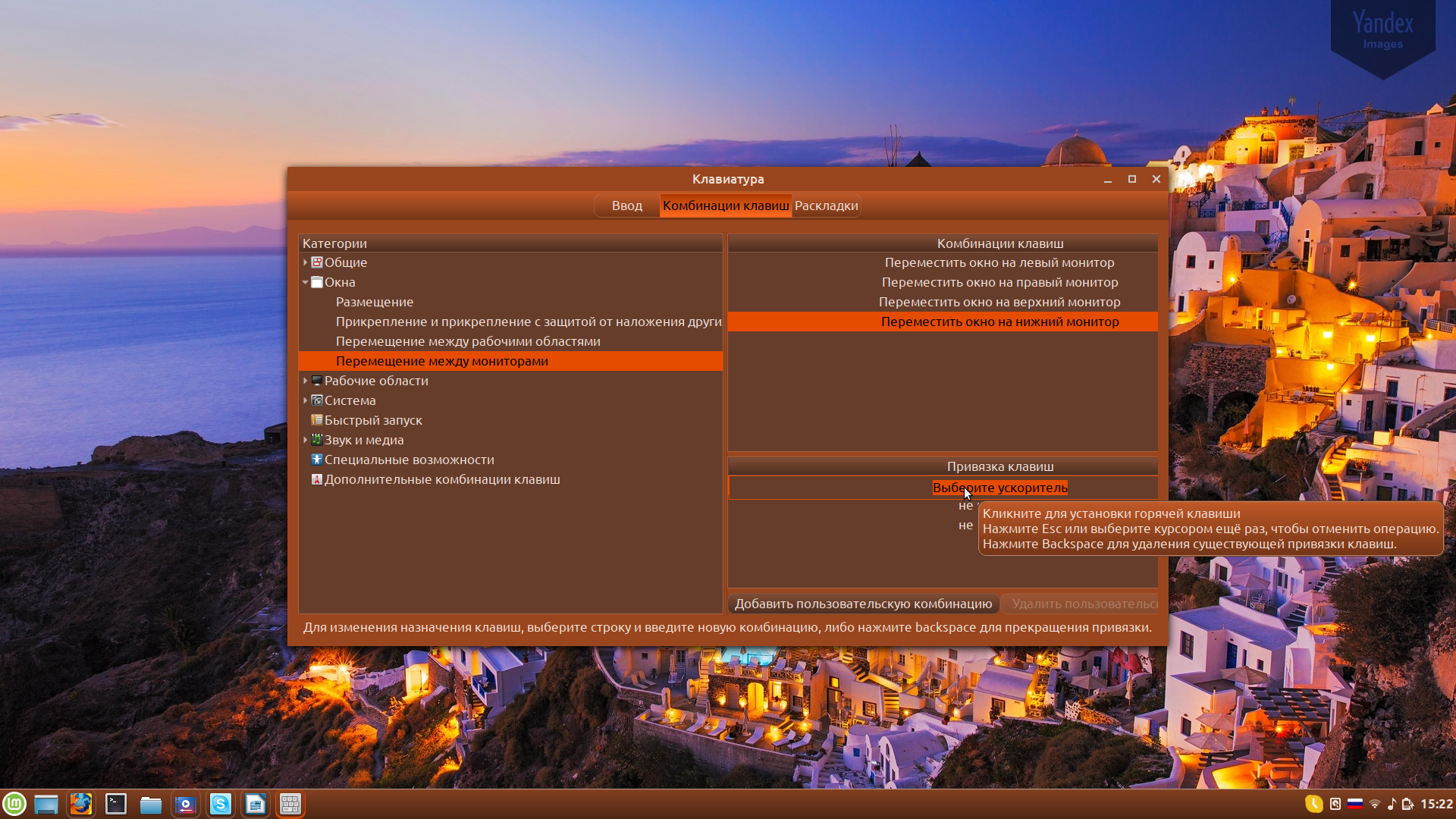Open the Раскладки tab
1456x819 pixels.
[x=826, y=206]
